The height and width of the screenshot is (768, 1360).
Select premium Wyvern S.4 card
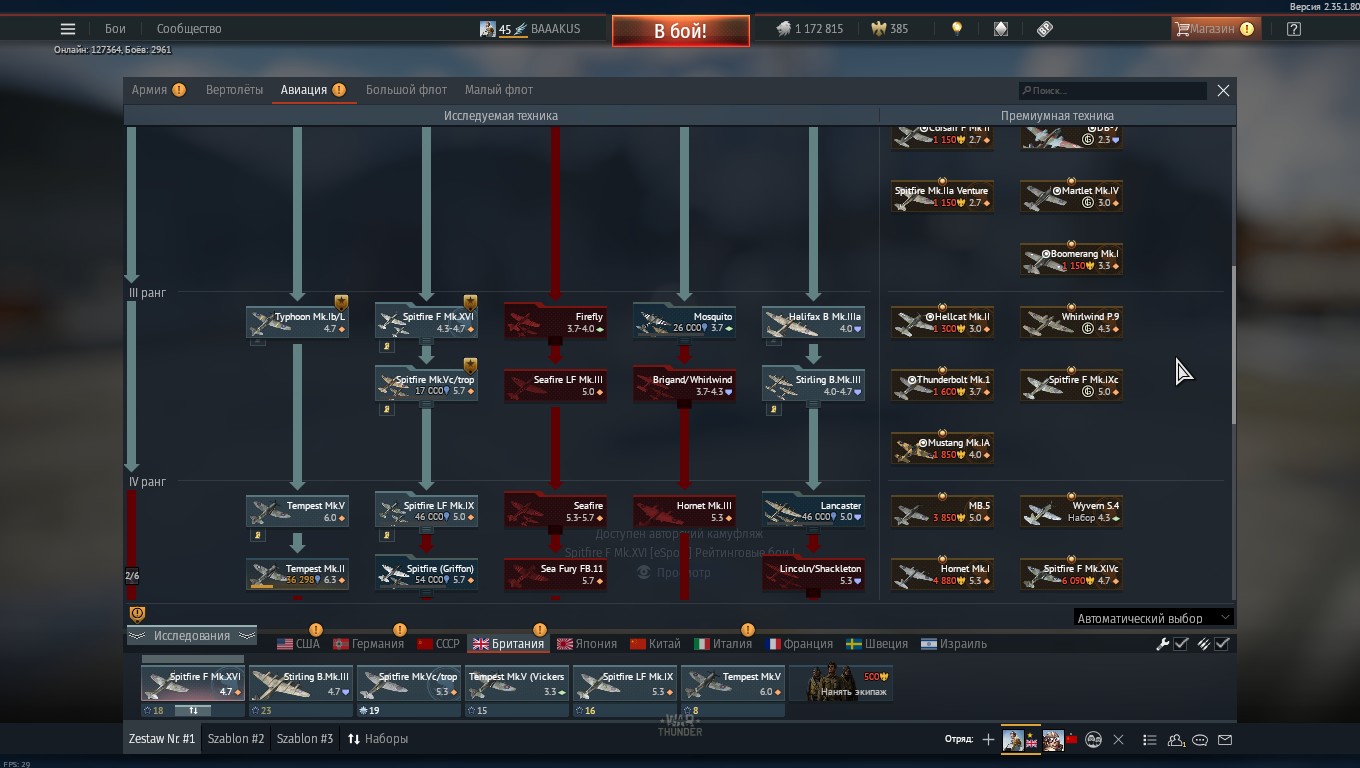click(x=1071, y=511)
